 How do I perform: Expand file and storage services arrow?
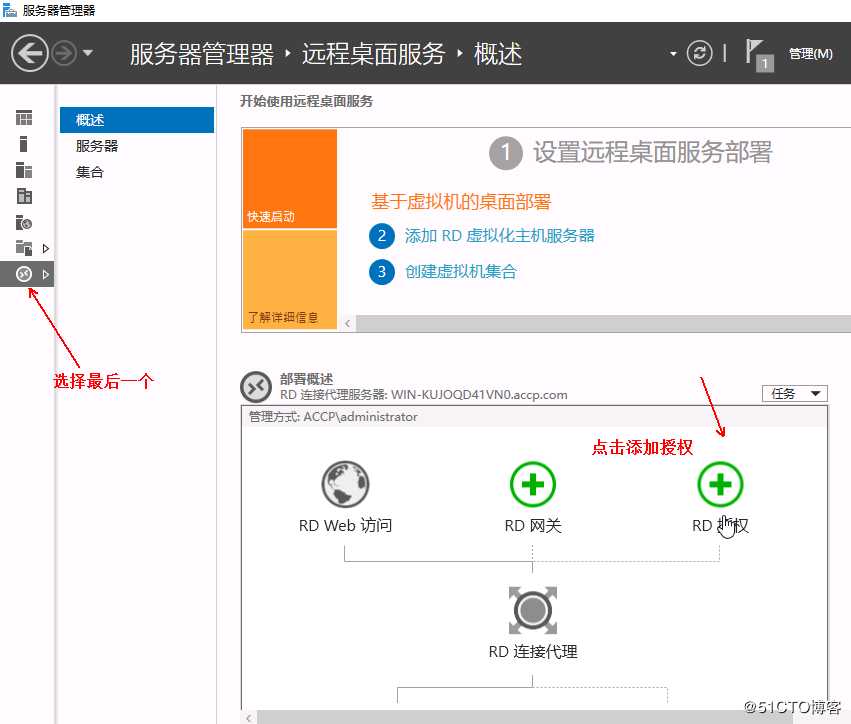point(46,249)
